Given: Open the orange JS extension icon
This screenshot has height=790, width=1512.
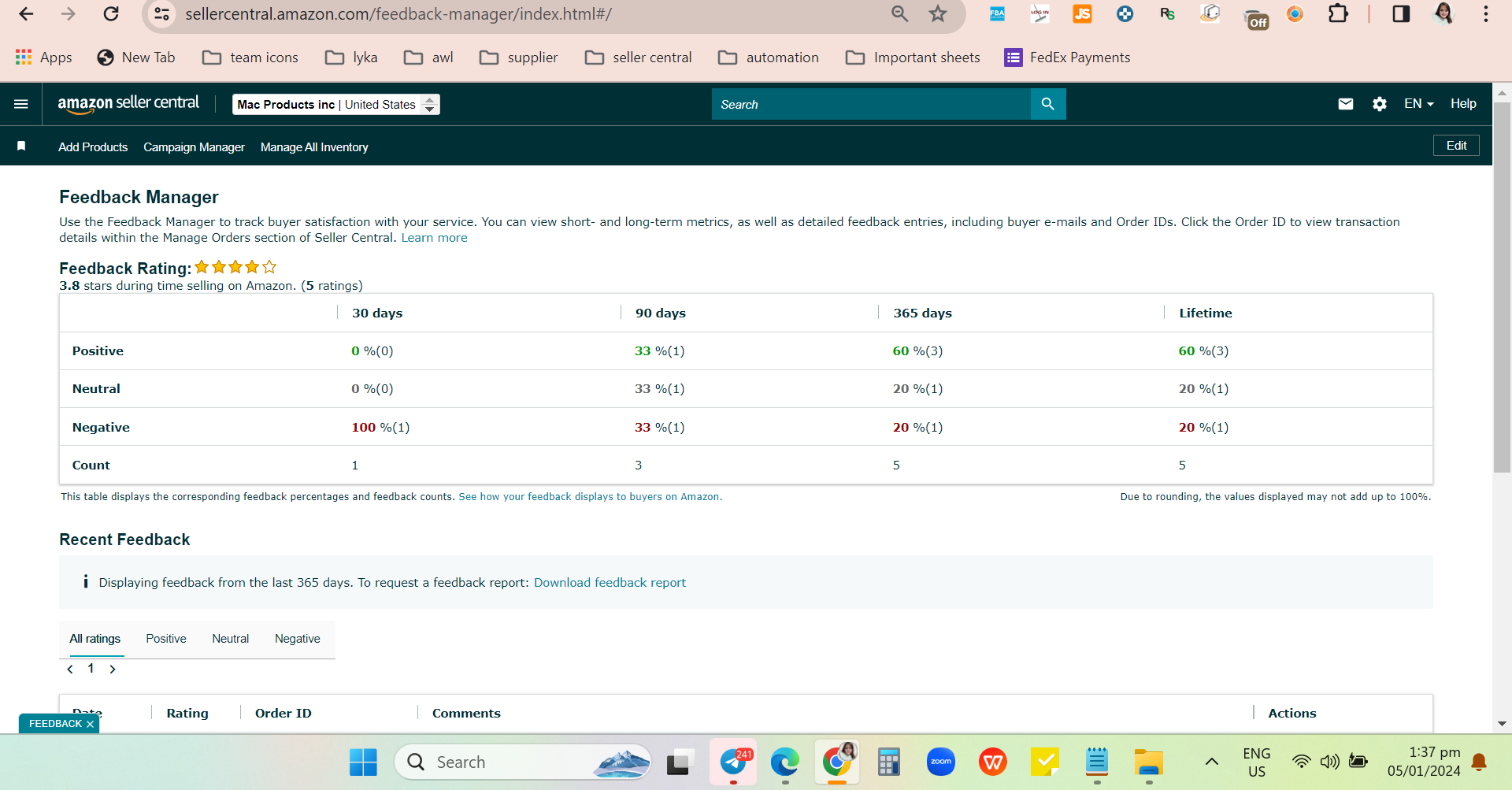Looking at the screenshot, I should coord(1082,13).
